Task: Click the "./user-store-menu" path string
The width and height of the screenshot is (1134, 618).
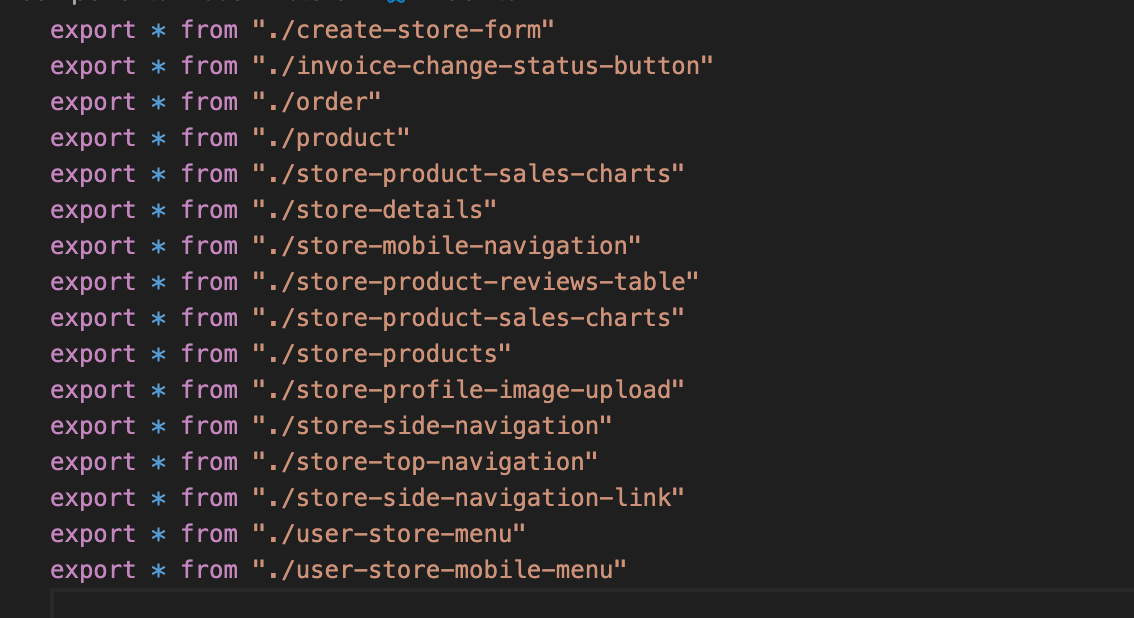Action: pos(389,534)
